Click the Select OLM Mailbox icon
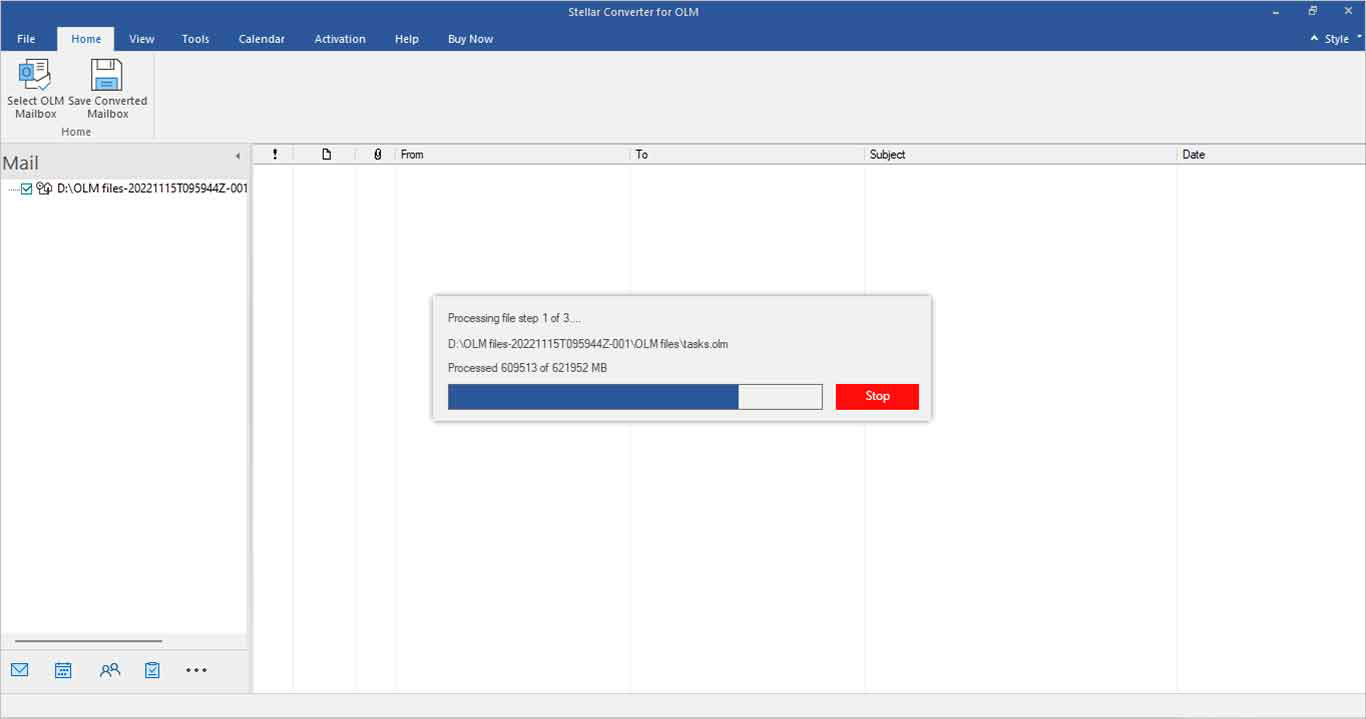 [35, 76]
